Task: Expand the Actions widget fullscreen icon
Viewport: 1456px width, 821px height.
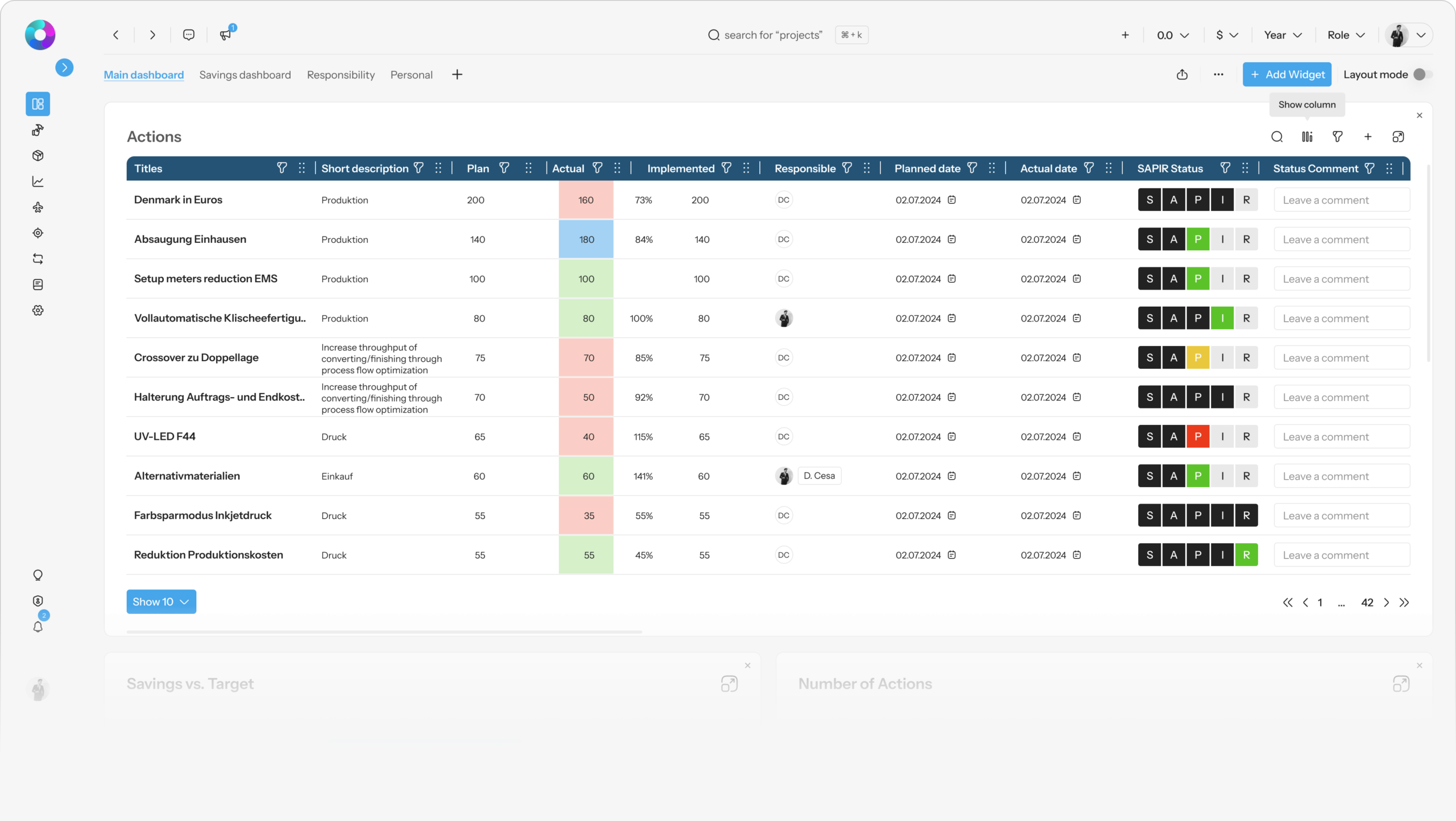Action: [x=1398, y=137]
